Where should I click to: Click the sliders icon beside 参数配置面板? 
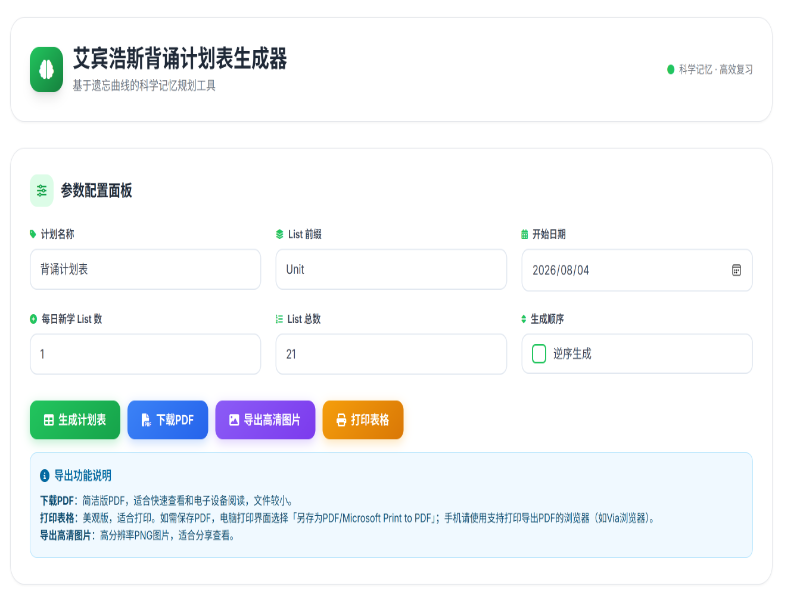41,191
